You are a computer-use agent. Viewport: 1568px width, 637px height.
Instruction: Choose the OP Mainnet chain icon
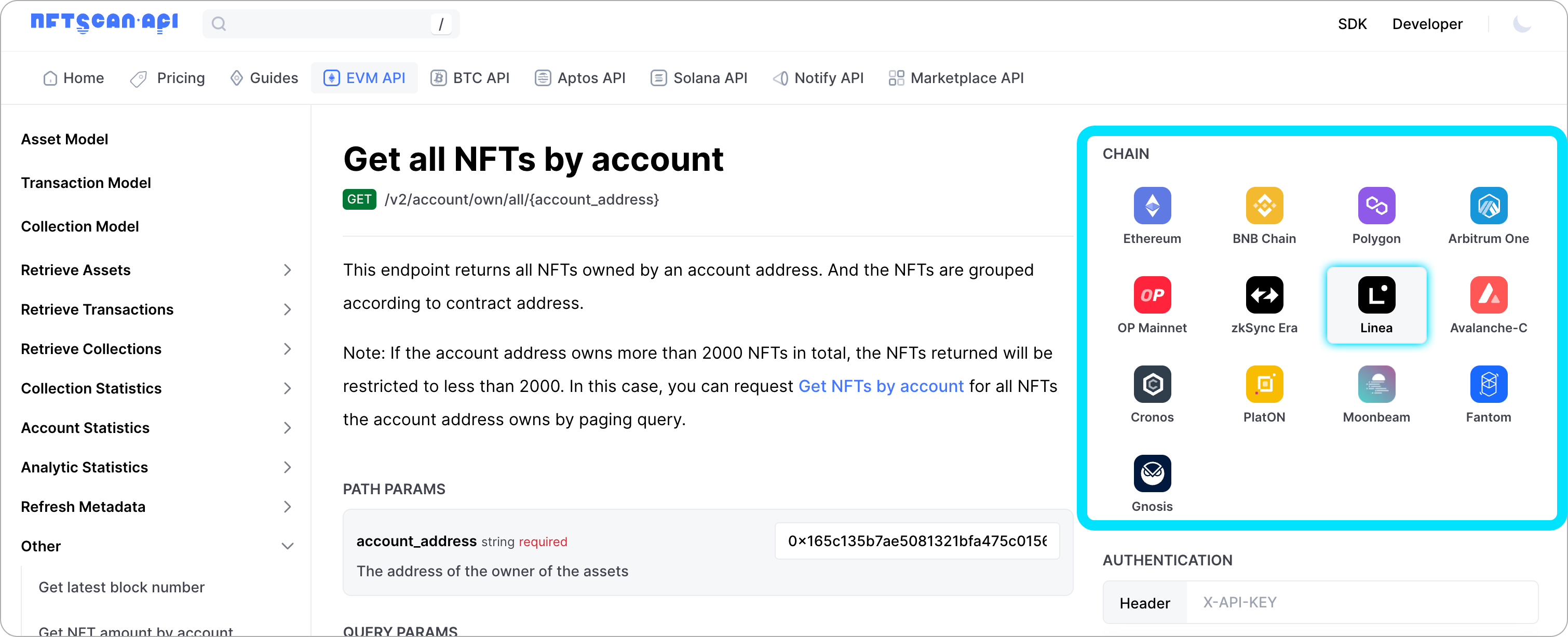point(1152,295)
